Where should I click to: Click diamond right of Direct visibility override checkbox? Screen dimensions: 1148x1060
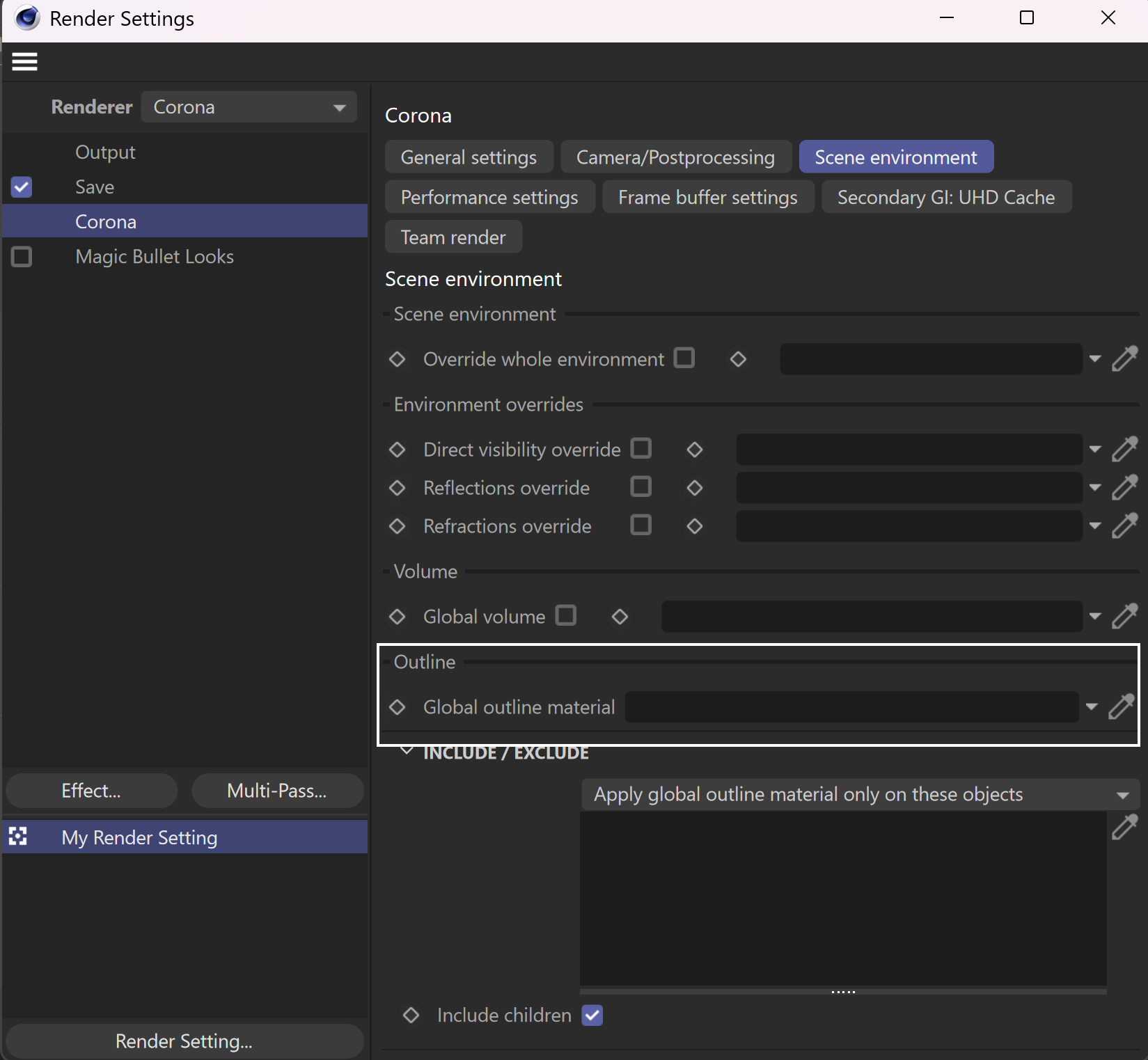[x=694, y=450]
